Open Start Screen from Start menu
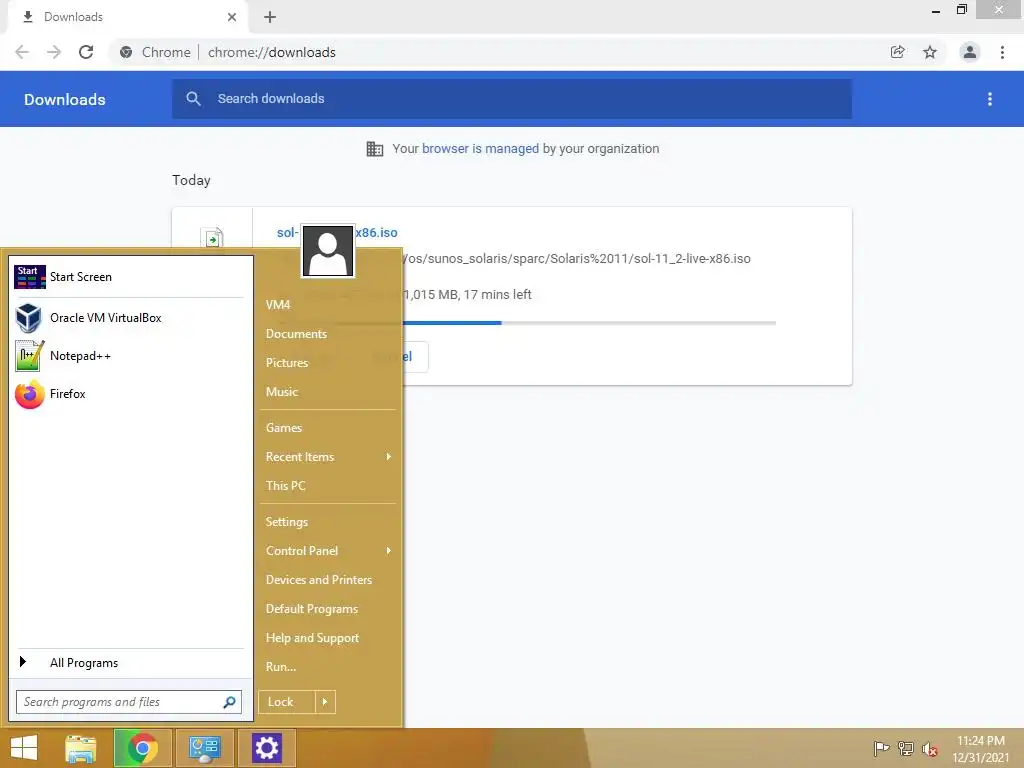Viewport: 1024px width, 768px height. [x=129, y=277]
